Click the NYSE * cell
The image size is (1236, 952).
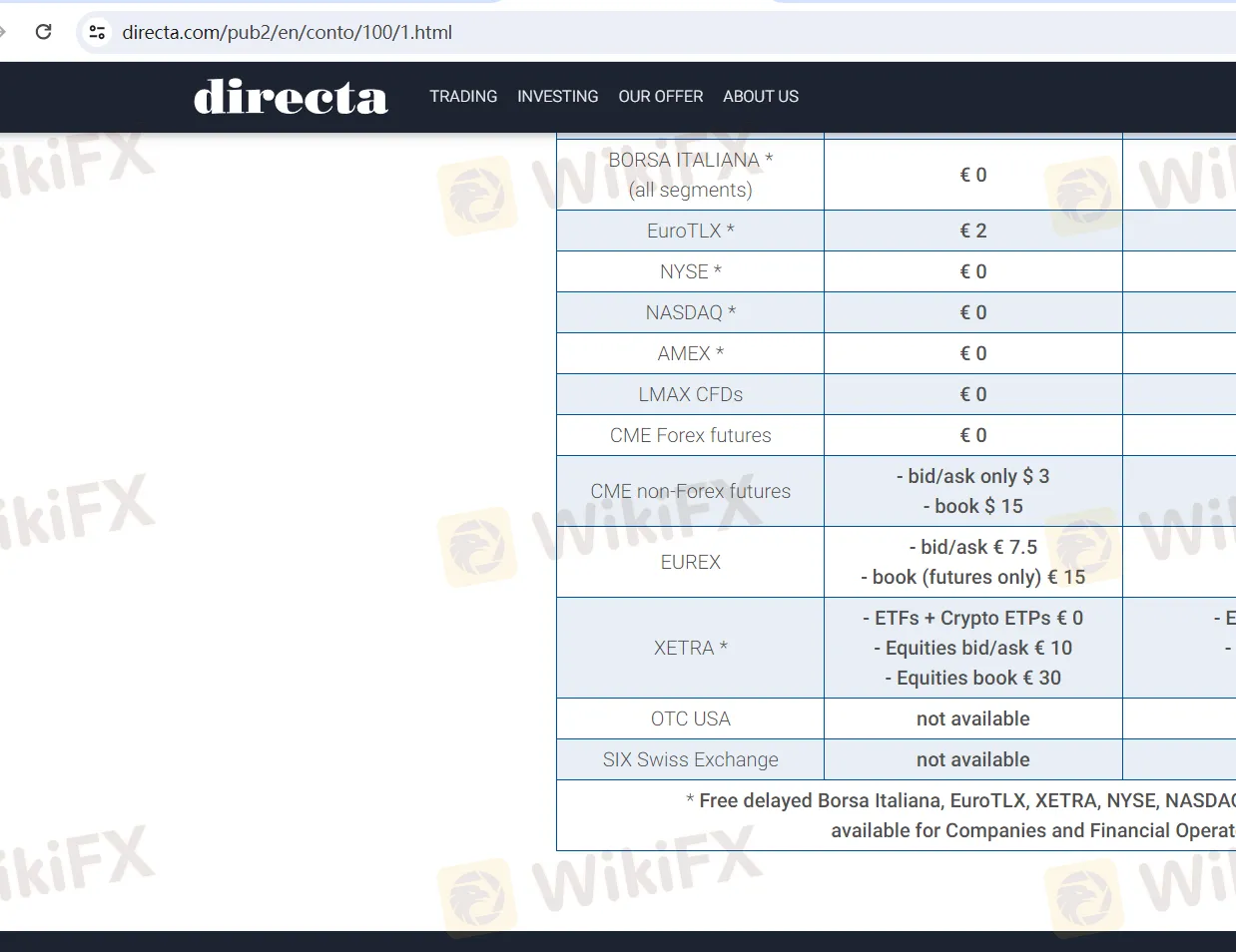[691, 271]
